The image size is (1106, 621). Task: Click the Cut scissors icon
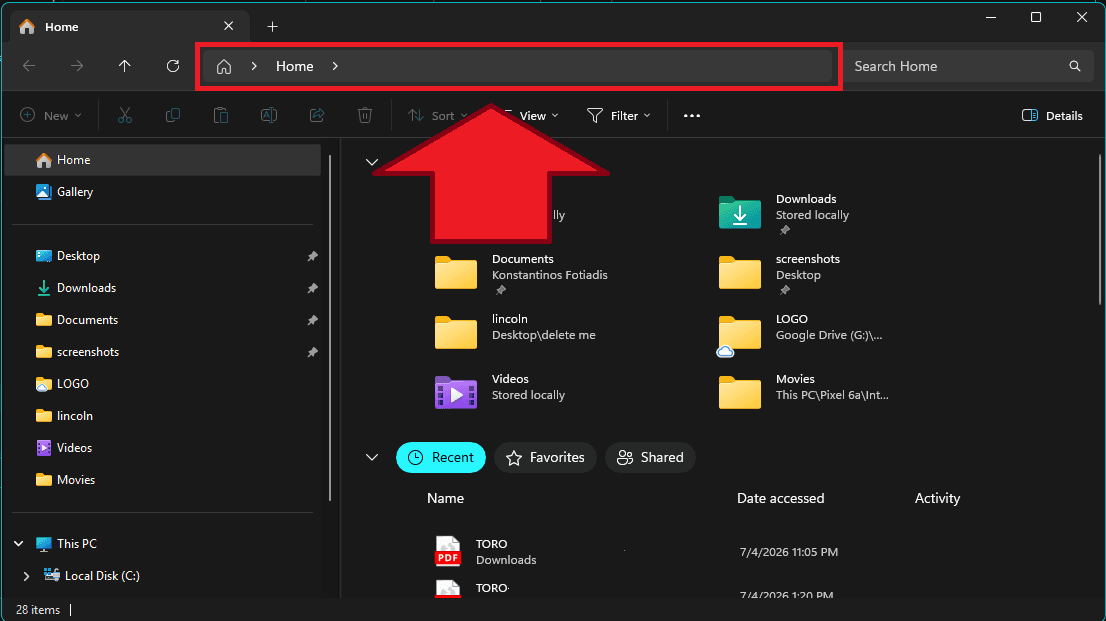pos(125,115)
